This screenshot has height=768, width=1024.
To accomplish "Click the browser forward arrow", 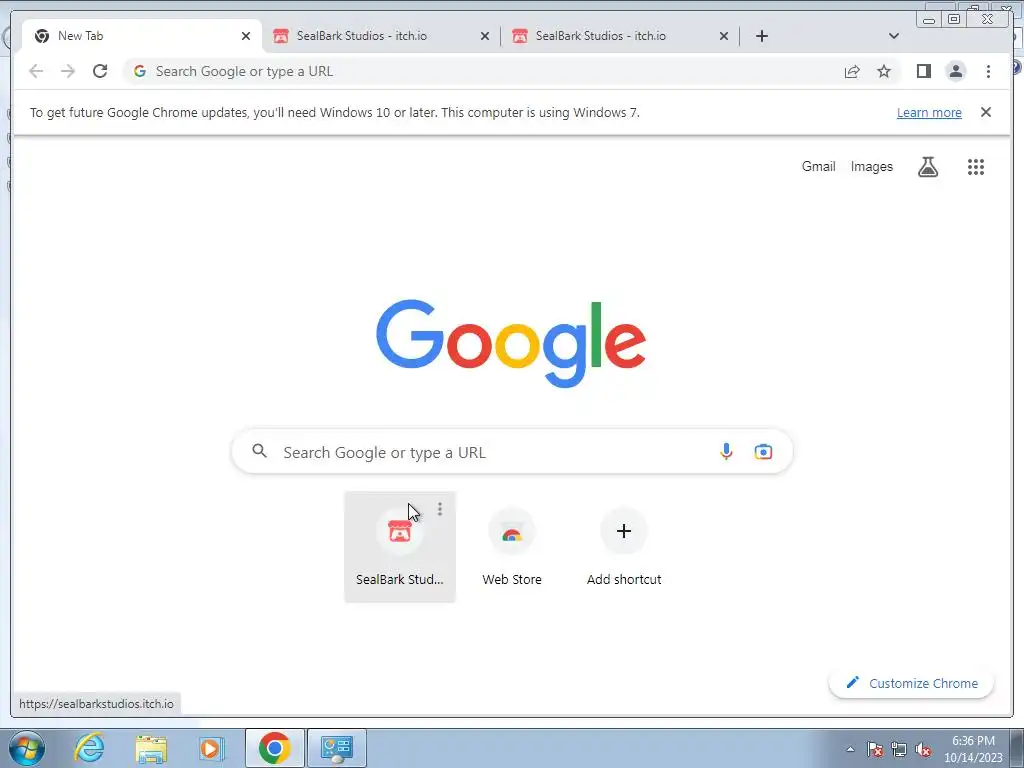I will [x=68, y=71].
